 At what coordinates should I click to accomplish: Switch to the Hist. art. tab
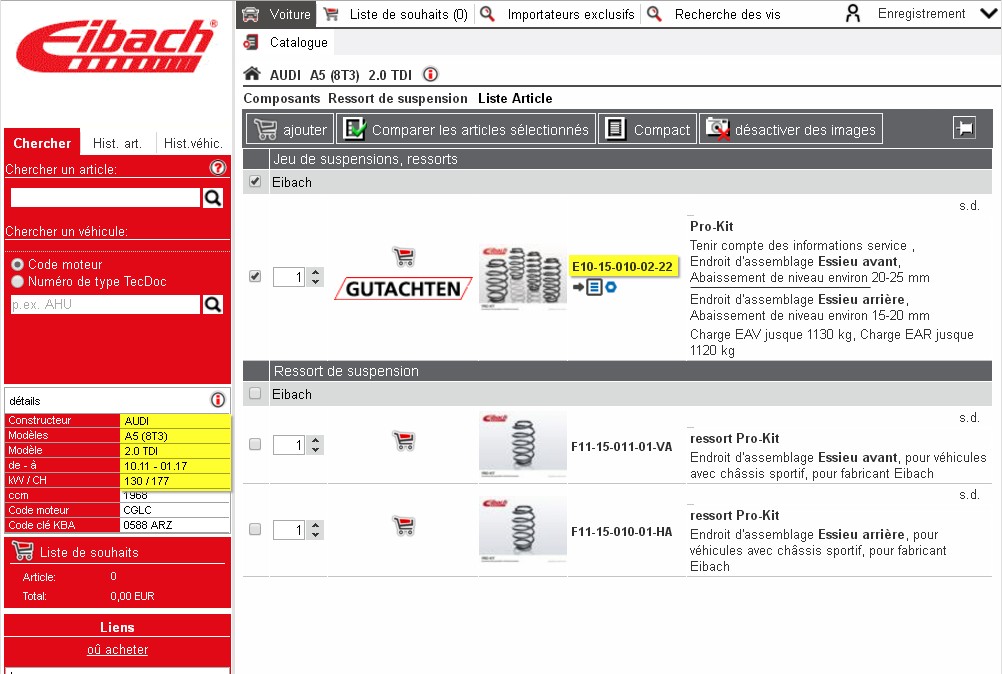click(117, 143)
